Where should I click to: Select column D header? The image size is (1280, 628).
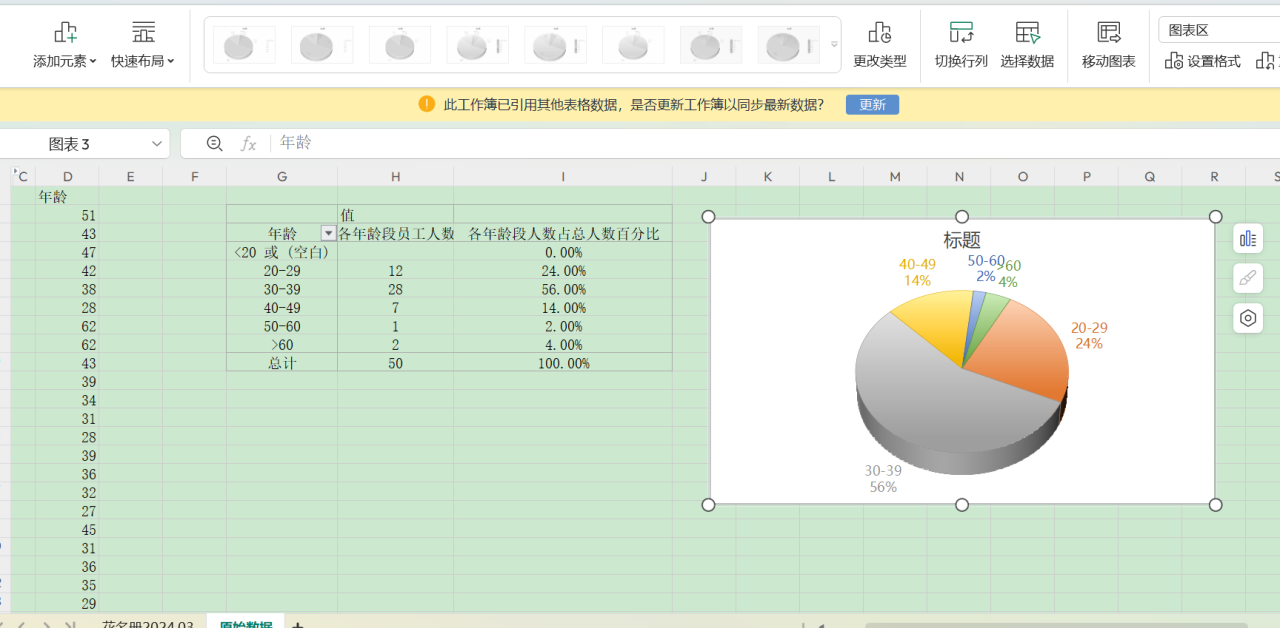click(x=67, y=177)
